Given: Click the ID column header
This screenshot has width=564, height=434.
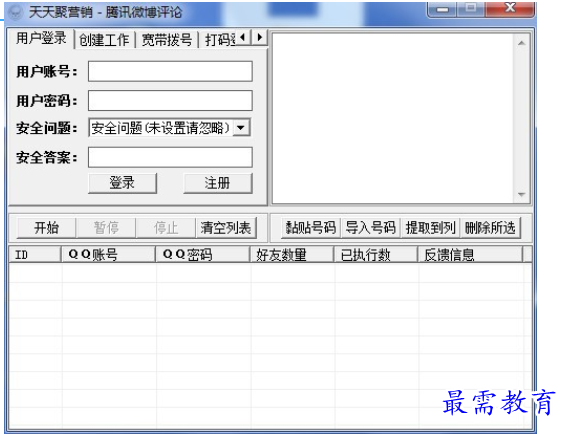Looking at the screenshot, I should (35, 254).
